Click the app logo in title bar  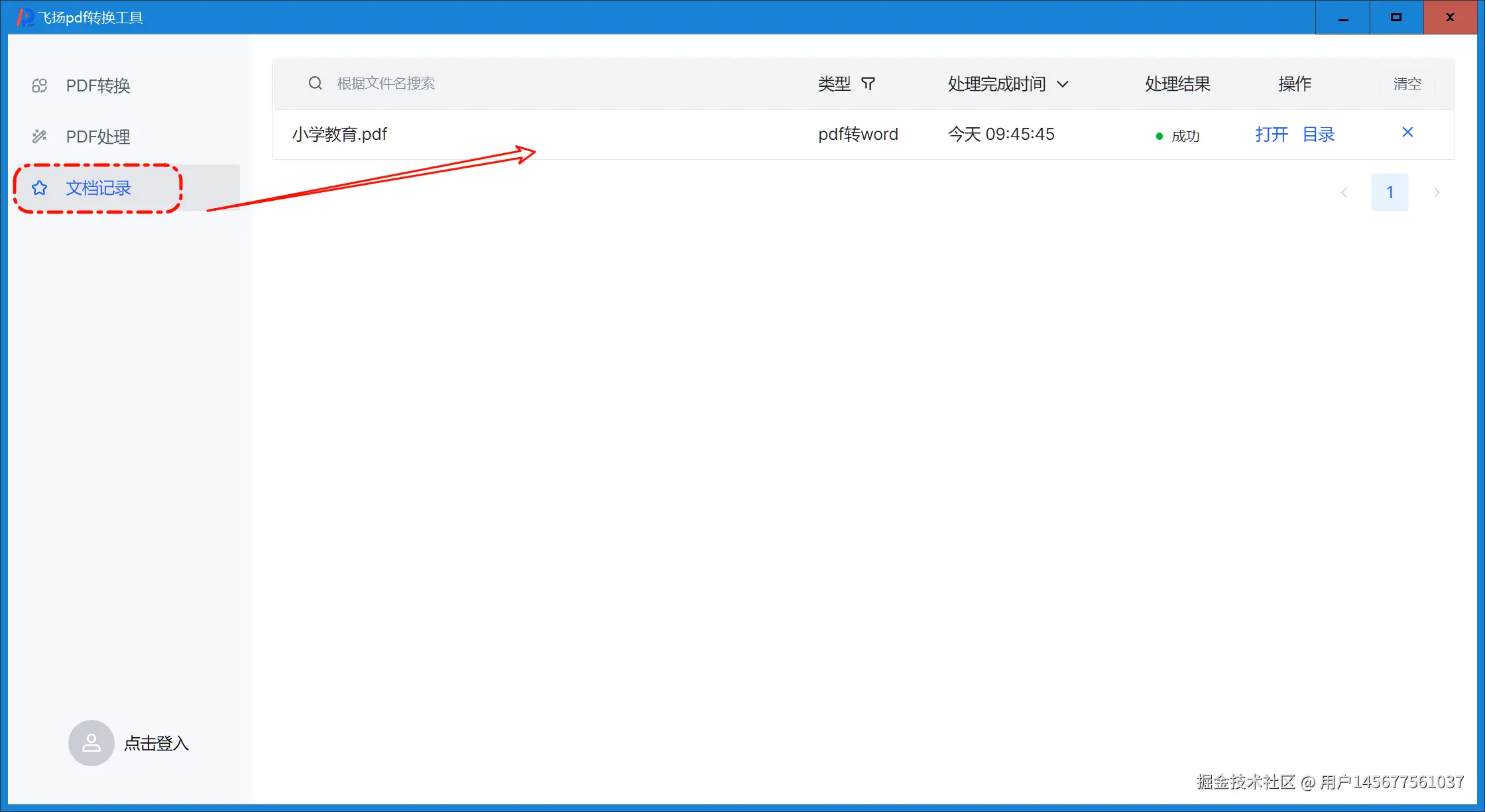24,17
